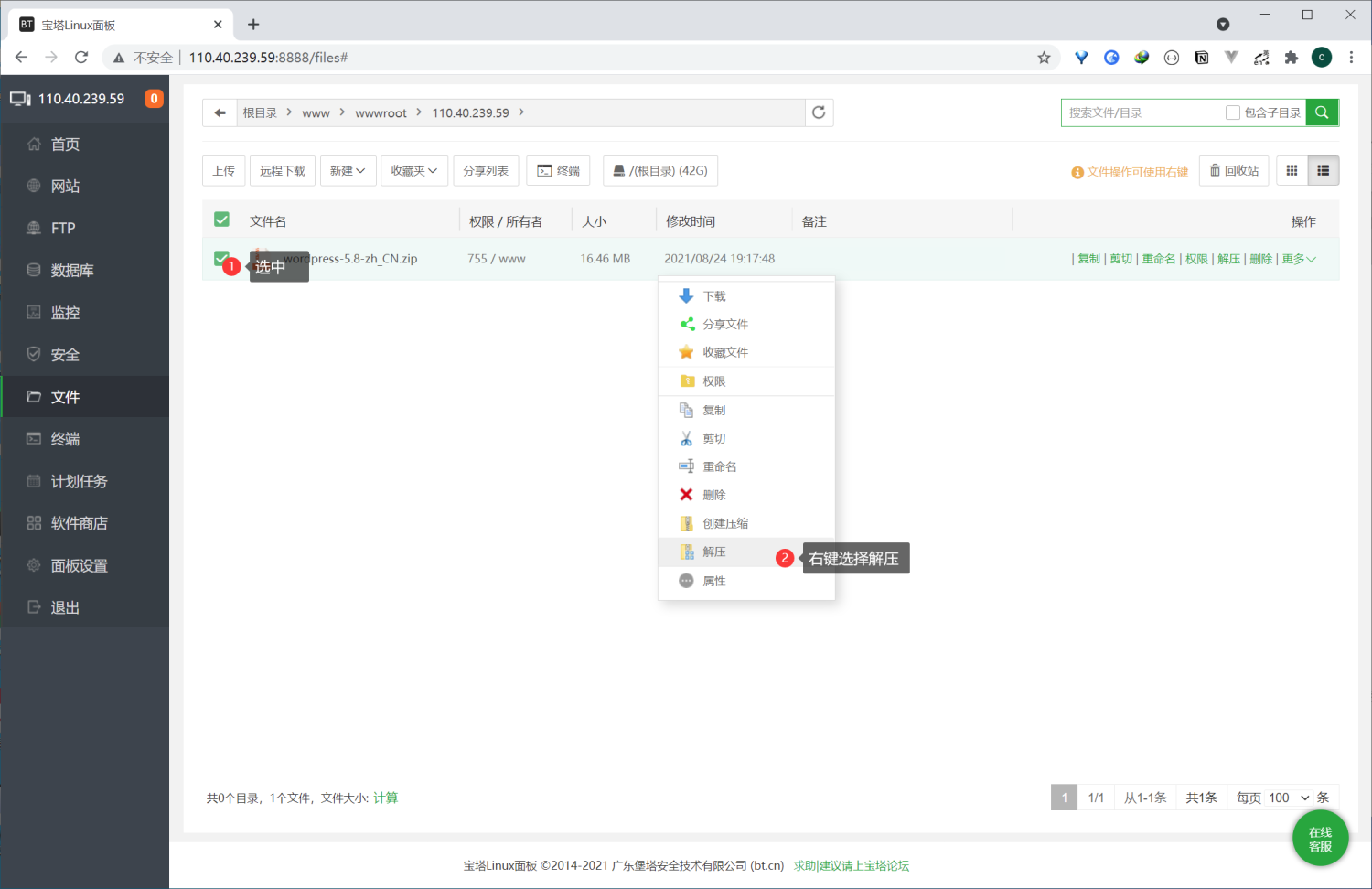Click the 退出 logout icon in sidebar

coord(34,607)
